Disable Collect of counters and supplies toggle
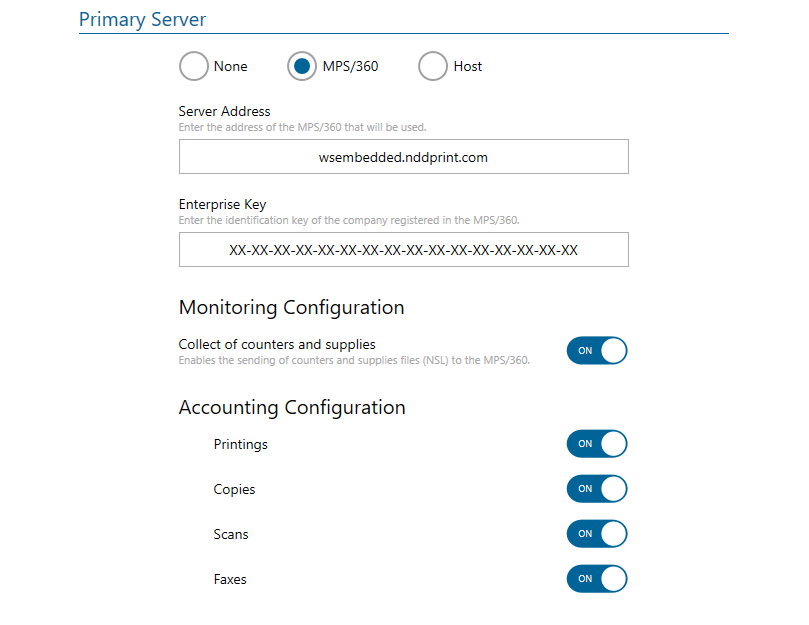809x625 pixels. (597, 351)
